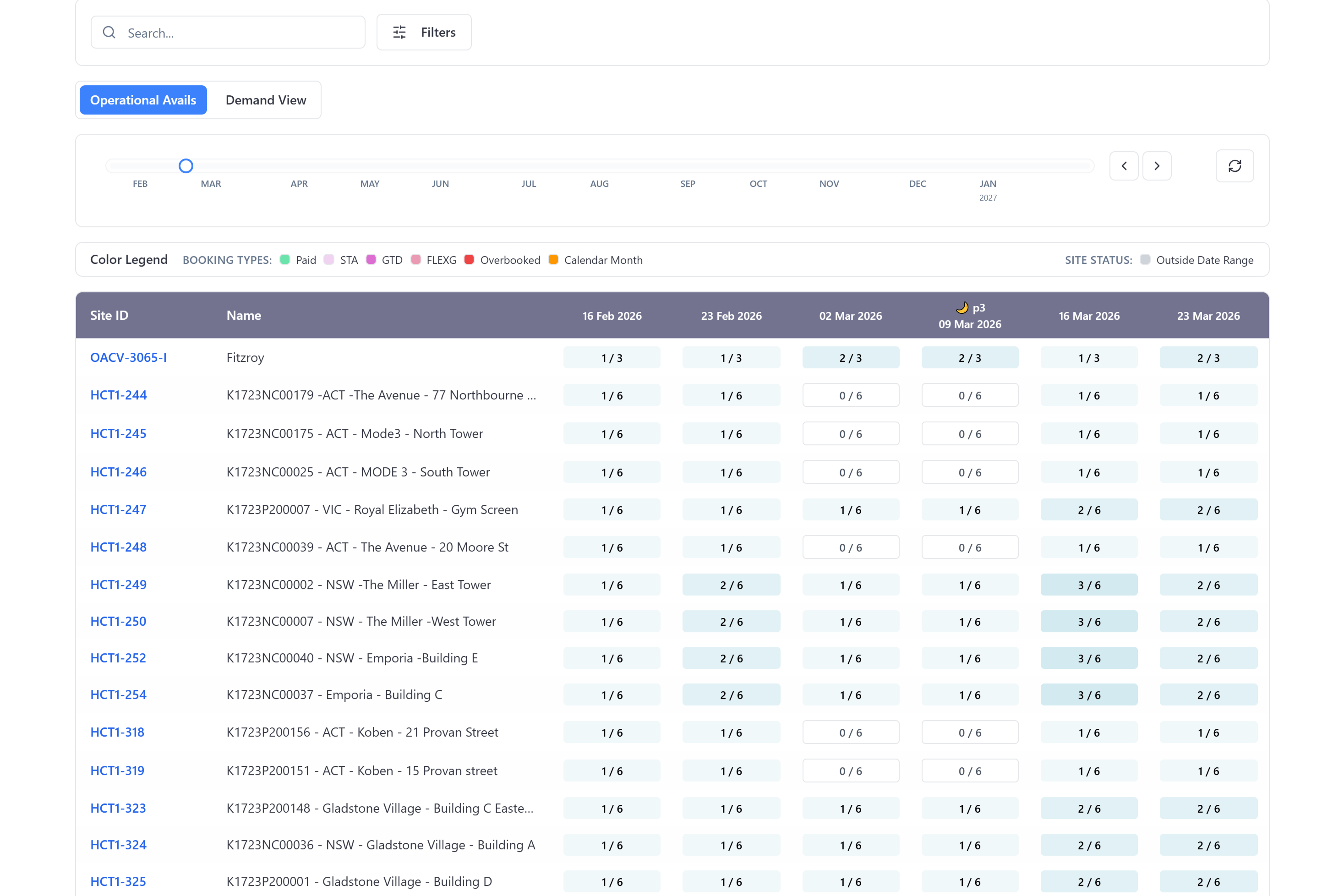Open HCT1-249 site link
Screen dimensions: 1344x896
118,585
